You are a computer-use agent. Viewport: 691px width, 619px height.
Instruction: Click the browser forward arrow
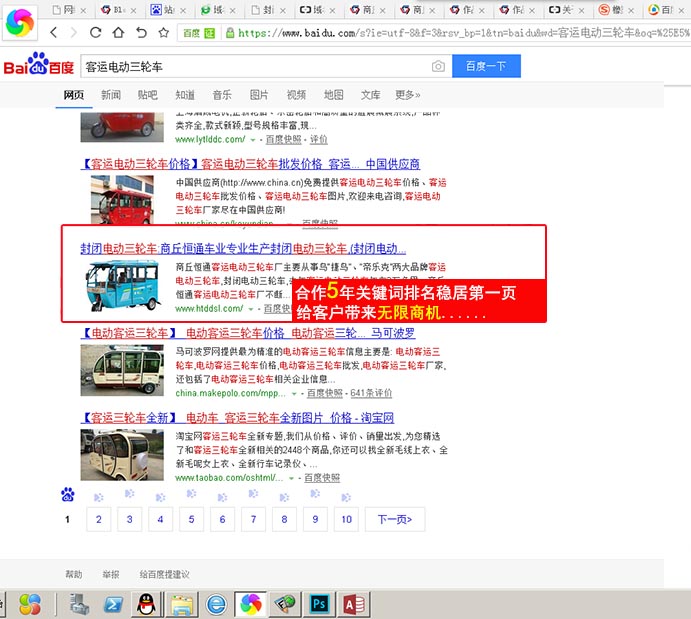[x=73, y=32]
